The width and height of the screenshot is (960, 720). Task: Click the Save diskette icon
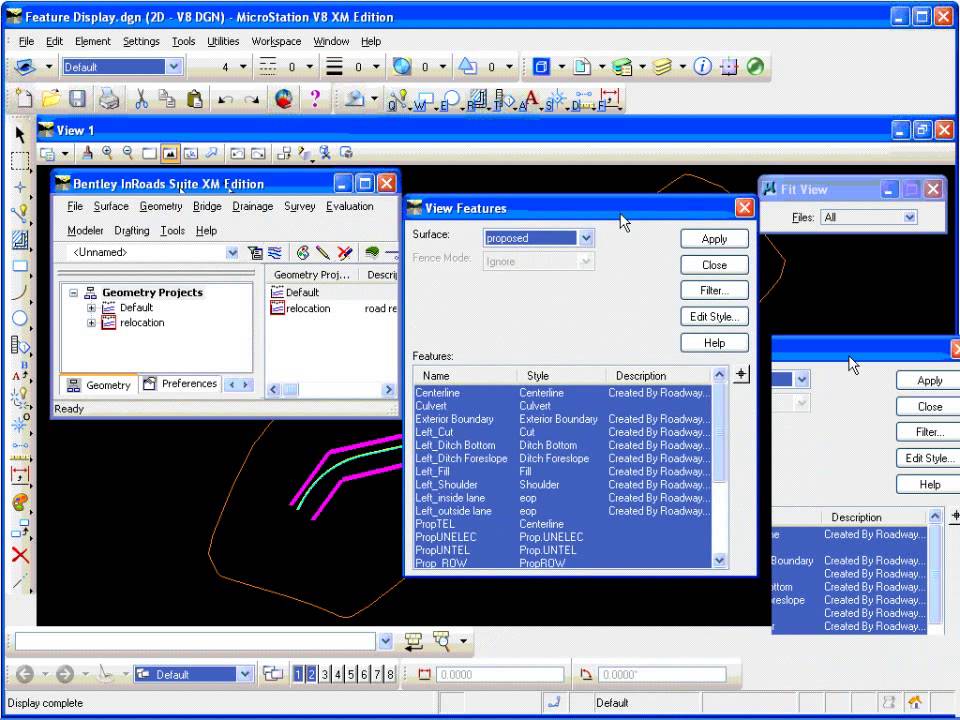click(x=77, y=99)
